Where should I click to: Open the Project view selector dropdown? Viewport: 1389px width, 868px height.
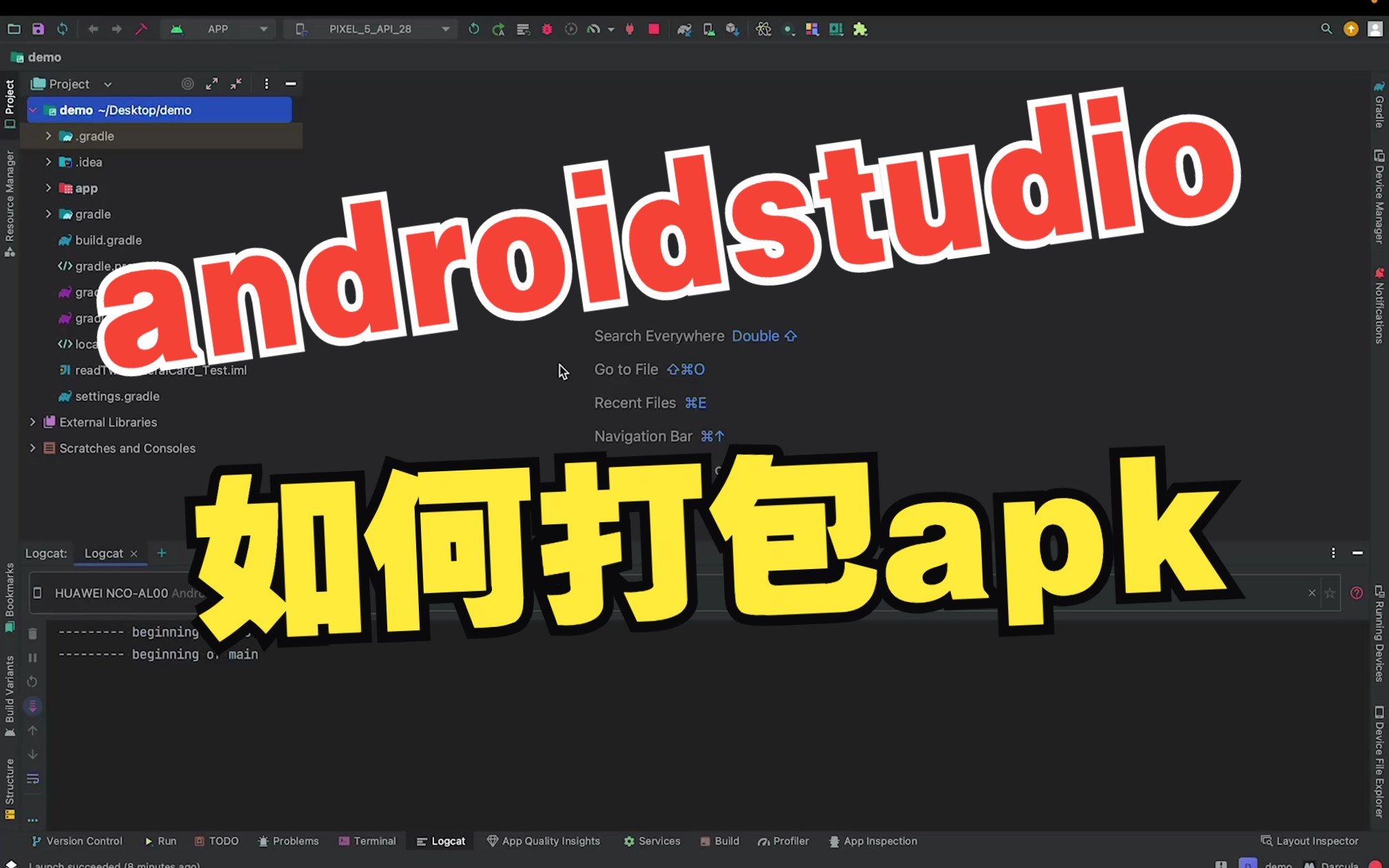coord(72,84)
